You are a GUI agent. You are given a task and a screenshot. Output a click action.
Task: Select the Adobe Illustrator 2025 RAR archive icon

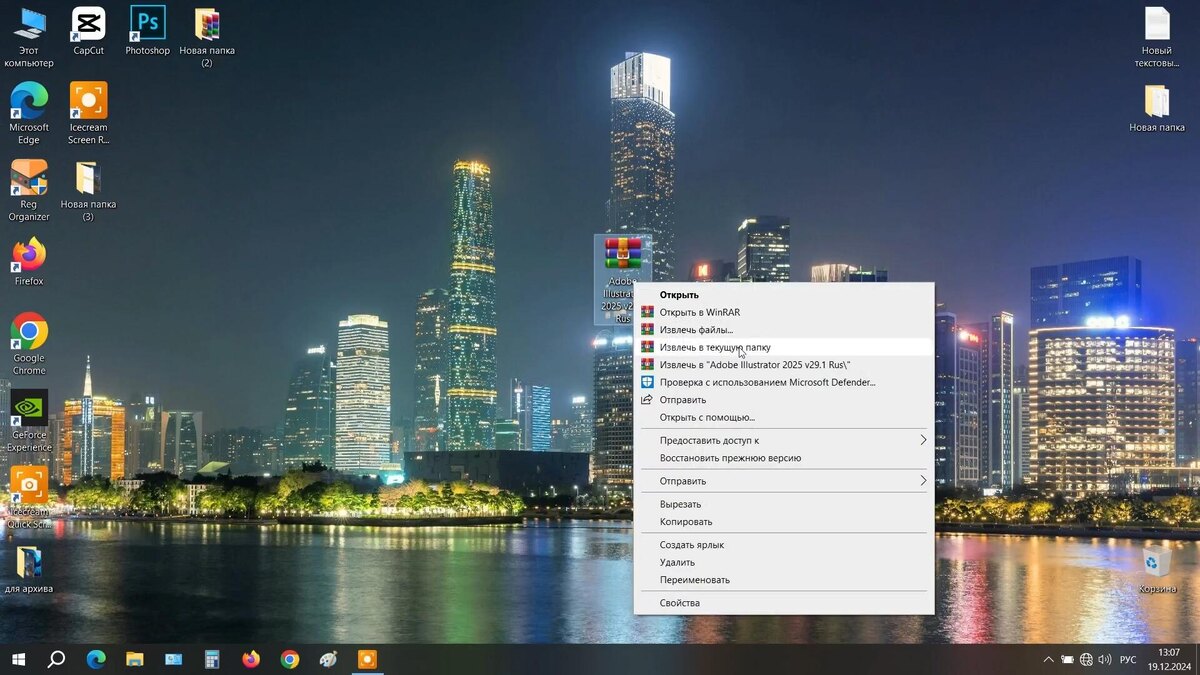(x=622, y=280)
